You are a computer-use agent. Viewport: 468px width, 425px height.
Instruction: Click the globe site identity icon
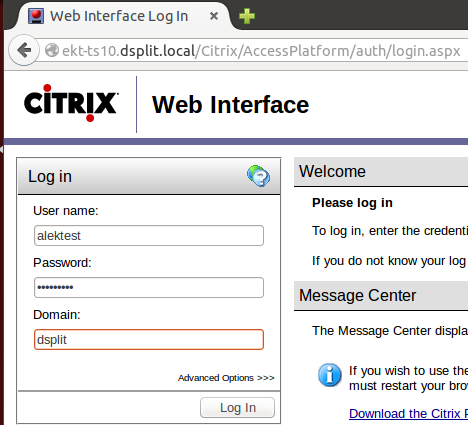(x=52, y=51)
